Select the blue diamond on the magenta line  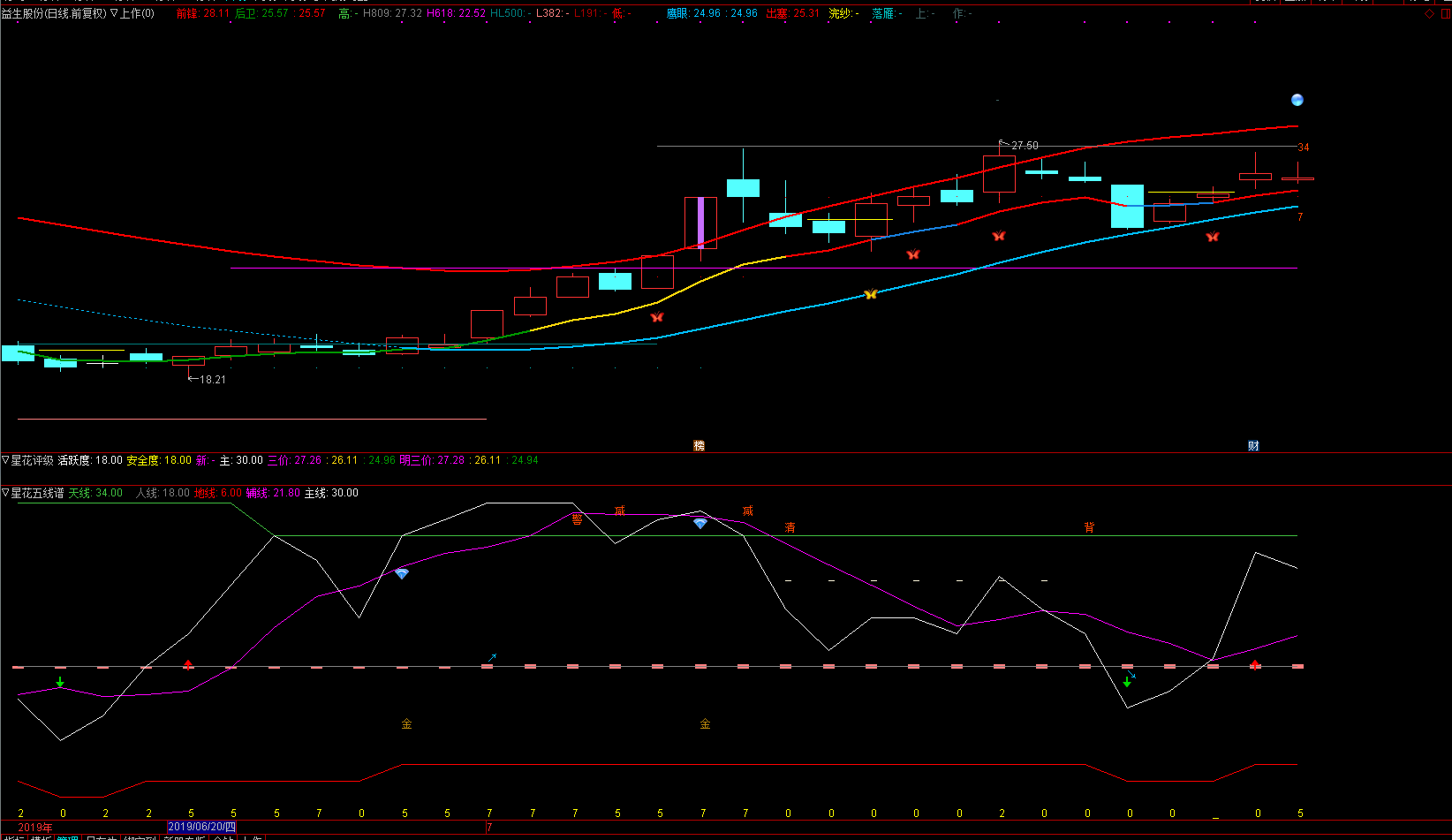pyautogui.click(x=402, y=573)
